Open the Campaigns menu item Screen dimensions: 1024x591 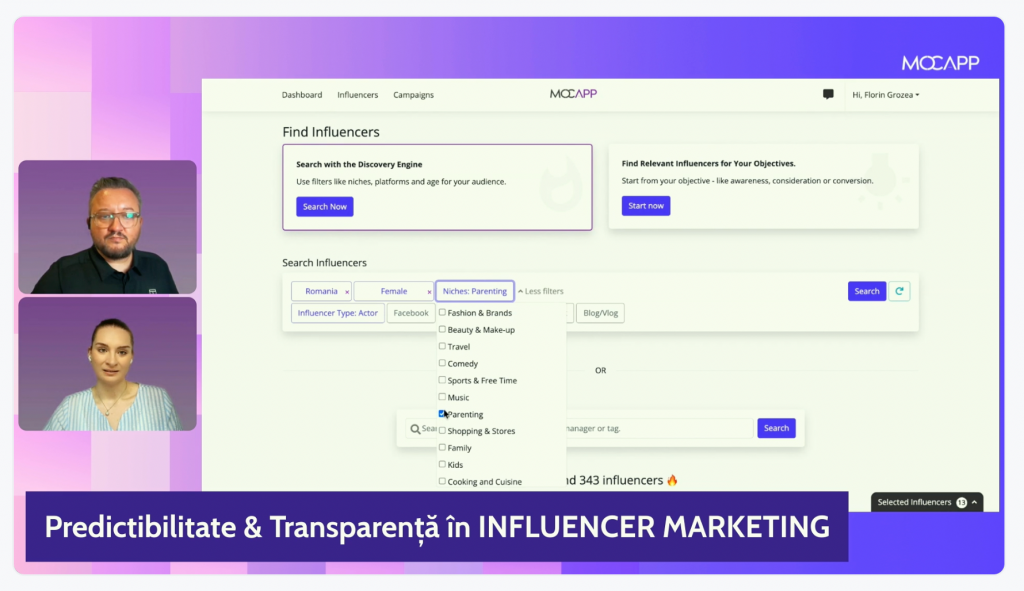coord(413,95)
